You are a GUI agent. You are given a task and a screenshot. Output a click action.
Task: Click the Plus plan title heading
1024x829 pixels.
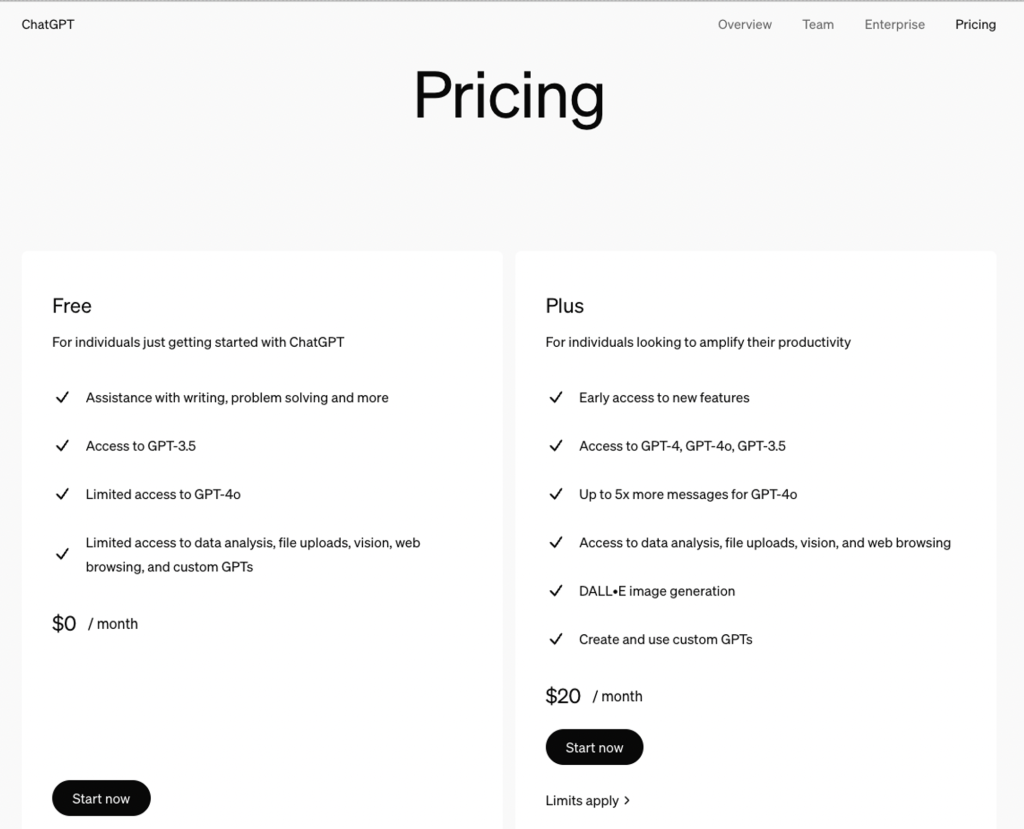565,306
